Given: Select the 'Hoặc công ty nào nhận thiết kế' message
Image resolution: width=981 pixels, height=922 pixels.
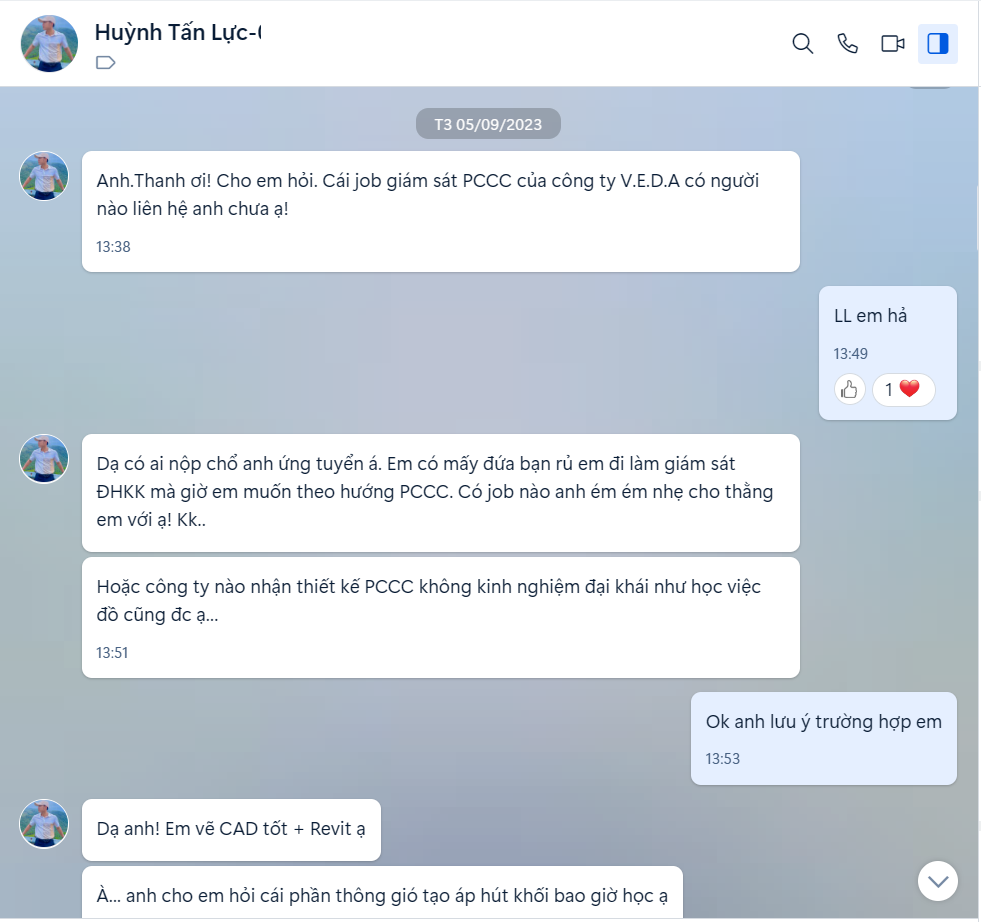Looking at the screenshot, I should [440, 617].
